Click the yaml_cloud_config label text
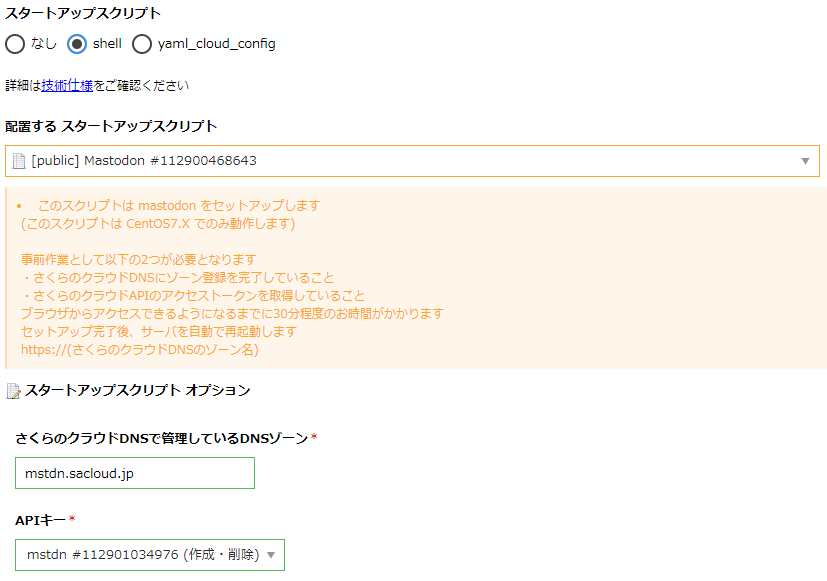This screenshot has height=581, width=827. point(216,44)
